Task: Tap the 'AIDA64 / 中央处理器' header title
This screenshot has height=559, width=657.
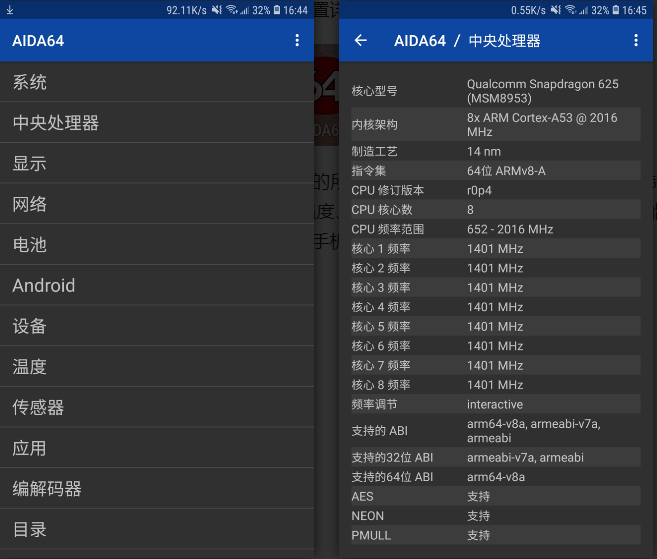Action: [x=467, y=41]
